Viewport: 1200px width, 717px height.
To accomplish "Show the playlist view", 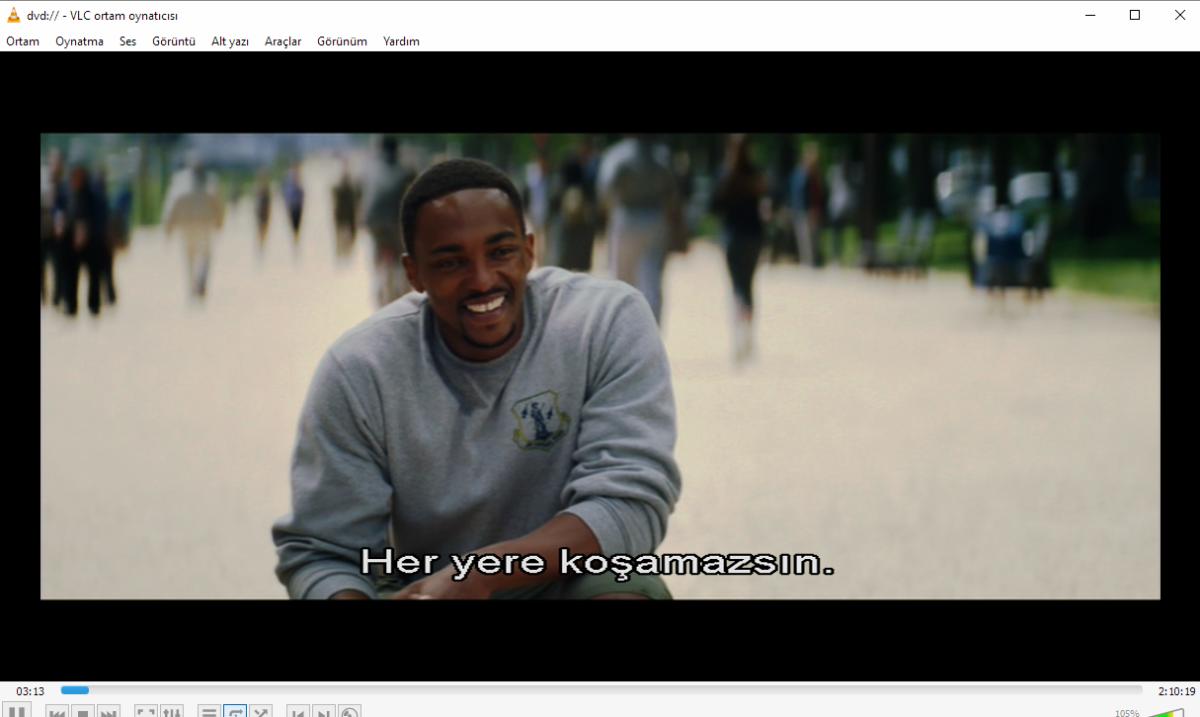I will coord(209,712).
